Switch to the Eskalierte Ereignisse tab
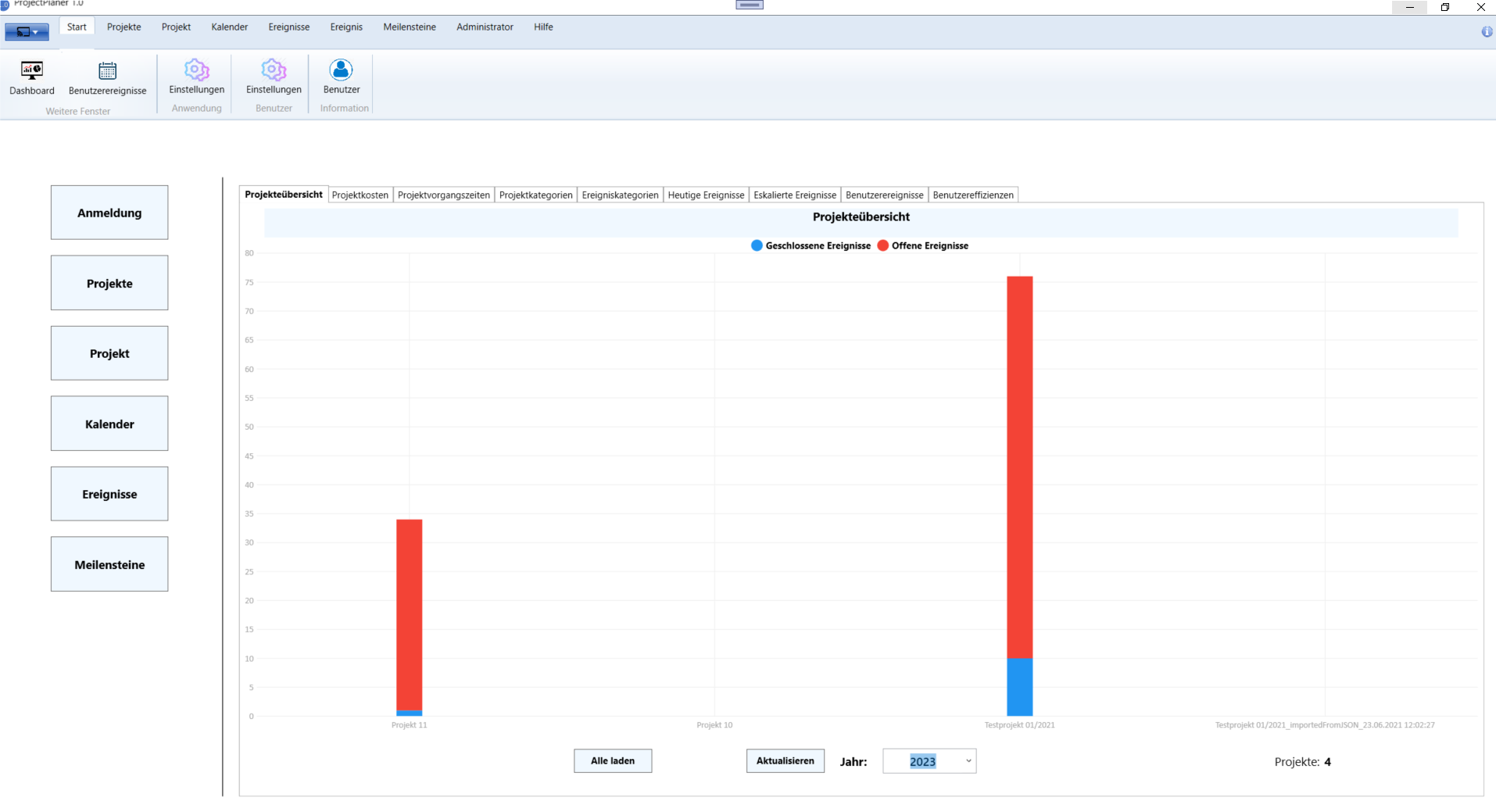The height and width of the screenshot is (812, 1496). 795,195
